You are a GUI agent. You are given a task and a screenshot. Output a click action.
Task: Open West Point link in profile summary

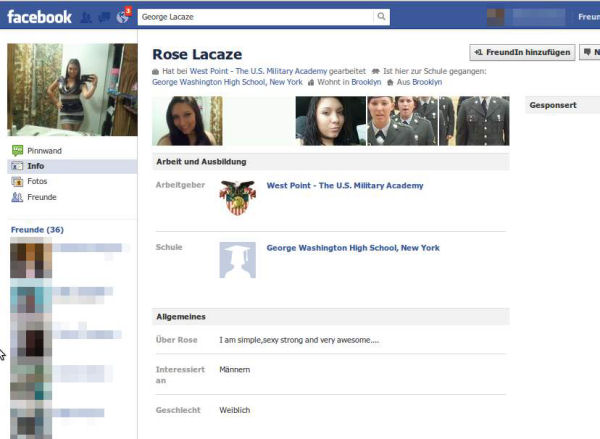click(x=258, y=71)
